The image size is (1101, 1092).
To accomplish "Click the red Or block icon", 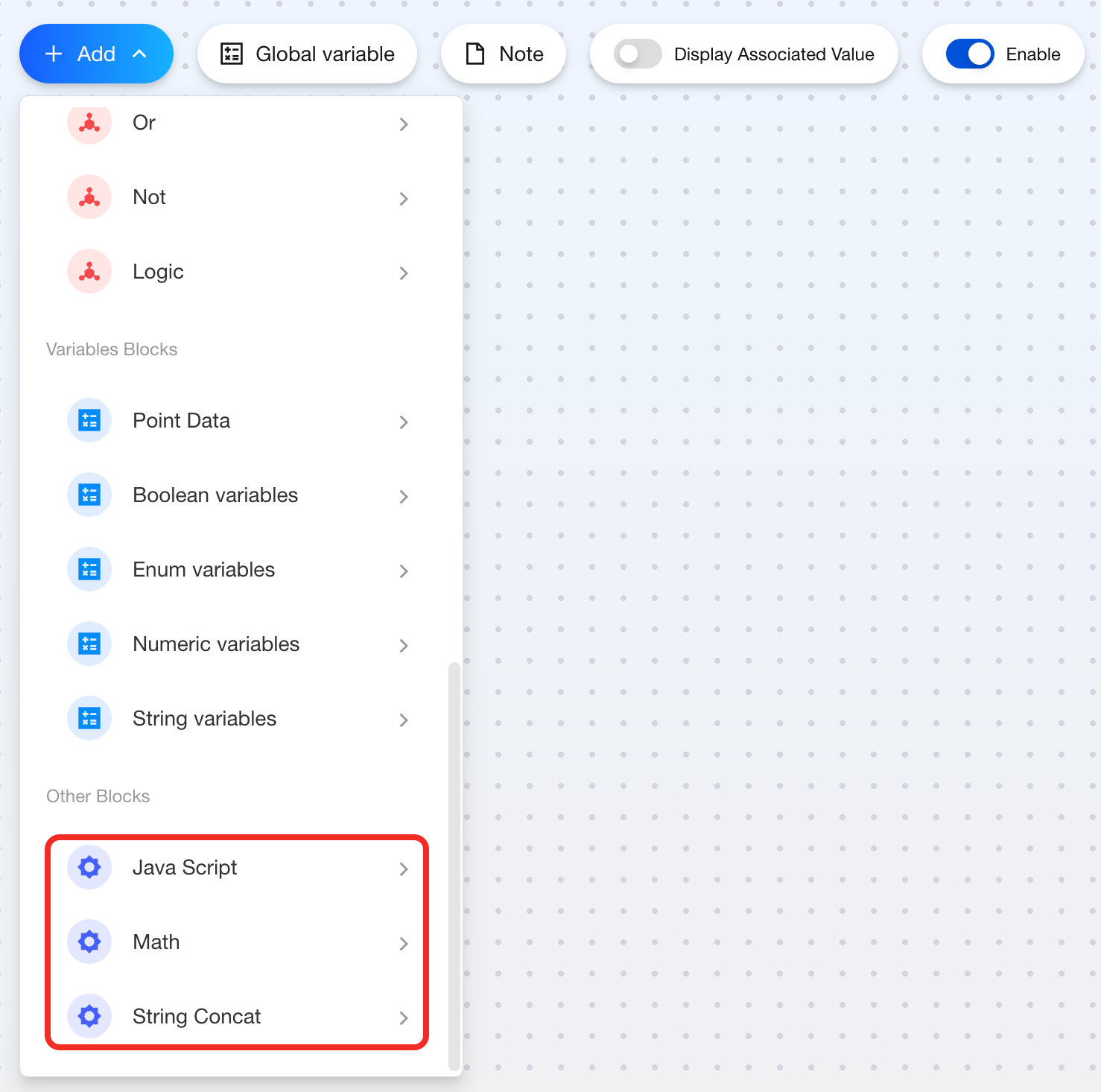I will pos(89,123).
